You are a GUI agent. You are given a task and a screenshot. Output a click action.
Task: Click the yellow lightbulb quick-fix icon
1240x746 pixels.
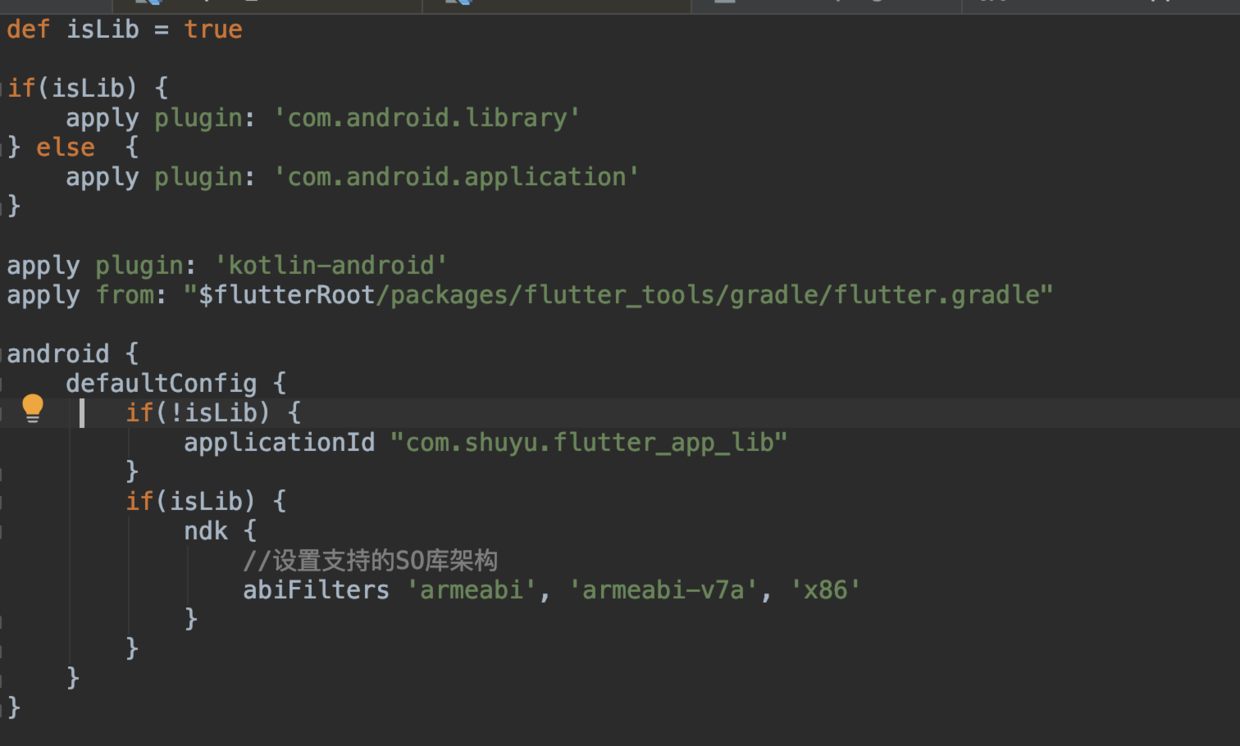coord(33,408)
